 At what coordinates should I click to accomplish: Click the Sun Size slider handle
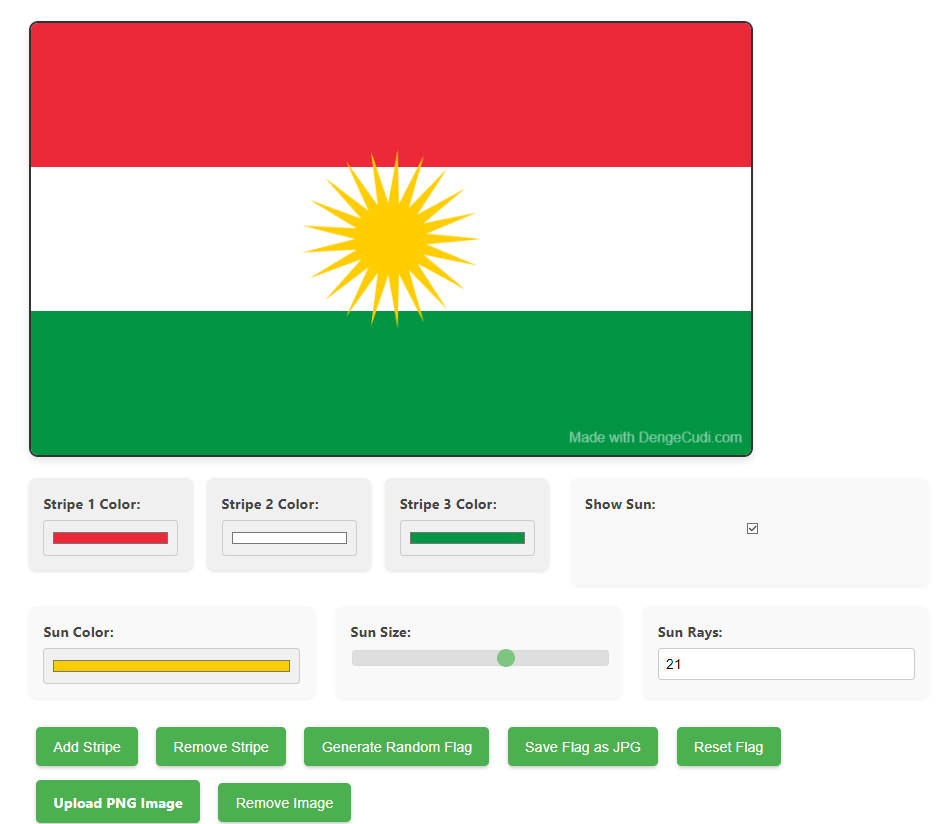click(x=506, y=658)
